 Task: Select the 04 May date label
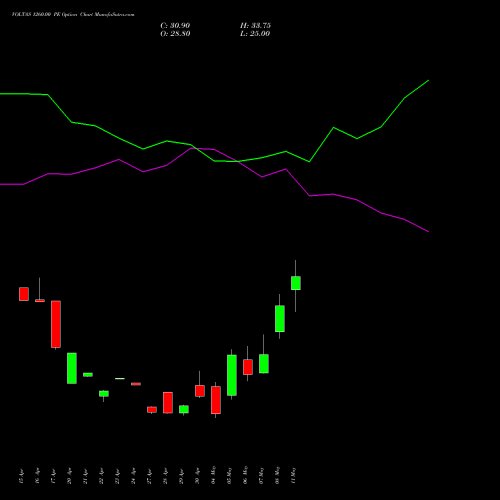pyautogui.click(x=214, y=475)
